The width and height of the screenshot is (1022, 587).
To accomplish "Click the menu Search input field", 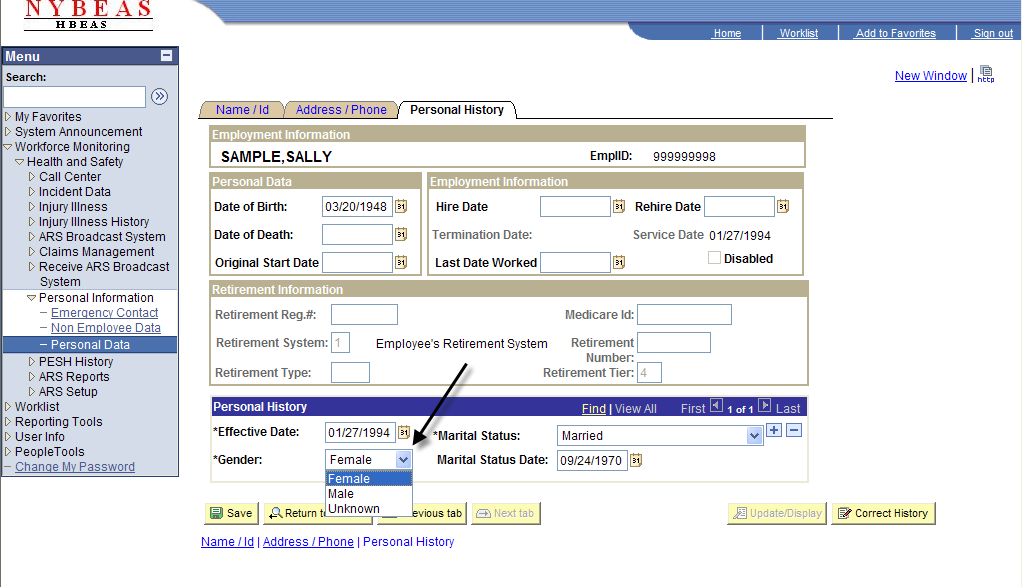I will point(74,96).
